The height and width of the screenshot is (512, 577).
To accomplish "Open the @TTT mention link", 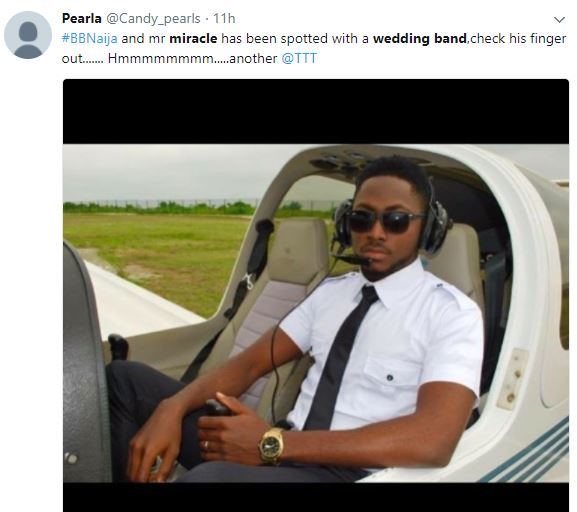I will pos(299,59).
